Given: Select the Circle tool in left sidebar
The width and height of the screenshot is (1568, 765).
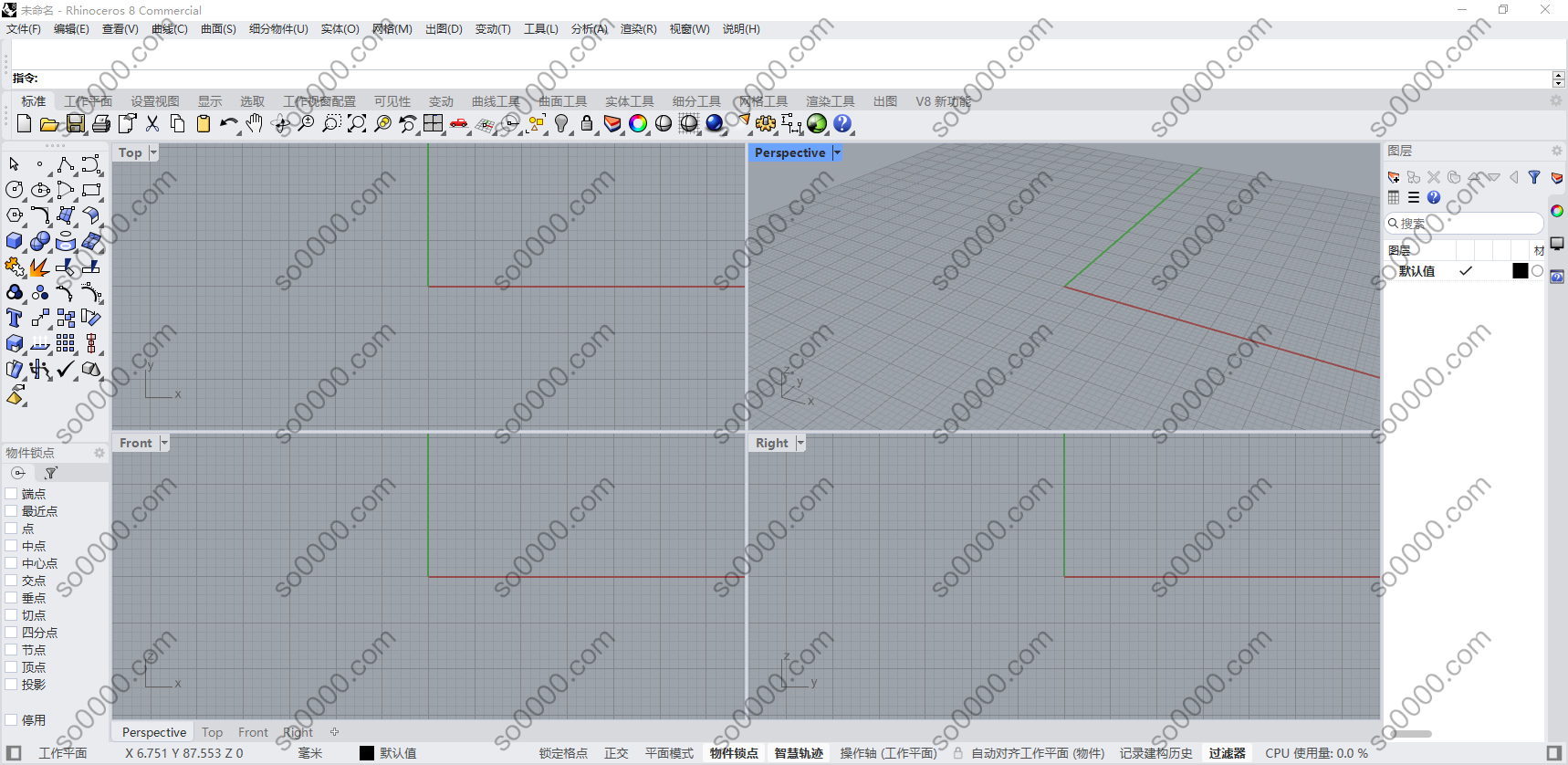Looking at the screenshot, I should click(x=15, y=190).
